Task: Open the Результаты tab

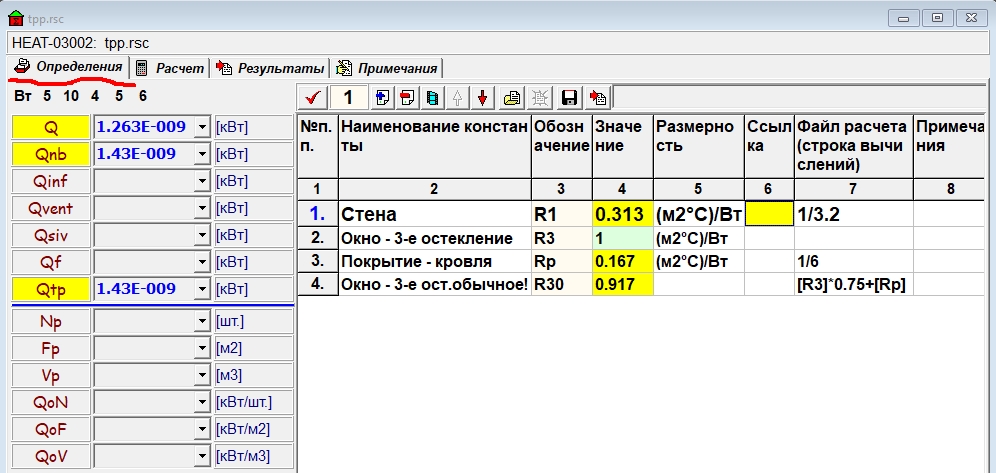Action: [270, 68]
